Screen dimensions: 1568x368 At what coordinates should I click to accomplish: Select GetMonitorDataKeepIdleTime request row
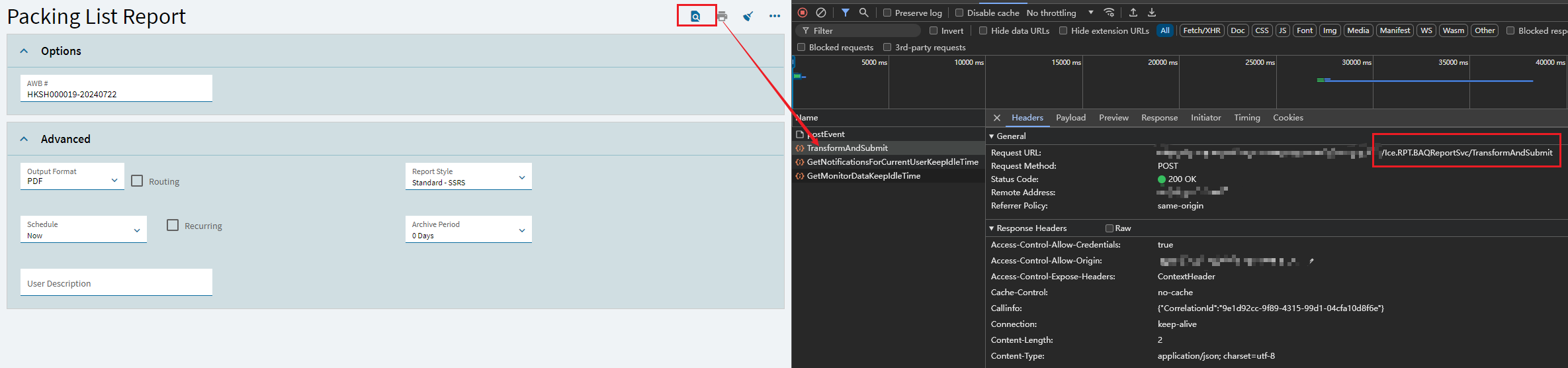[889, 176]
